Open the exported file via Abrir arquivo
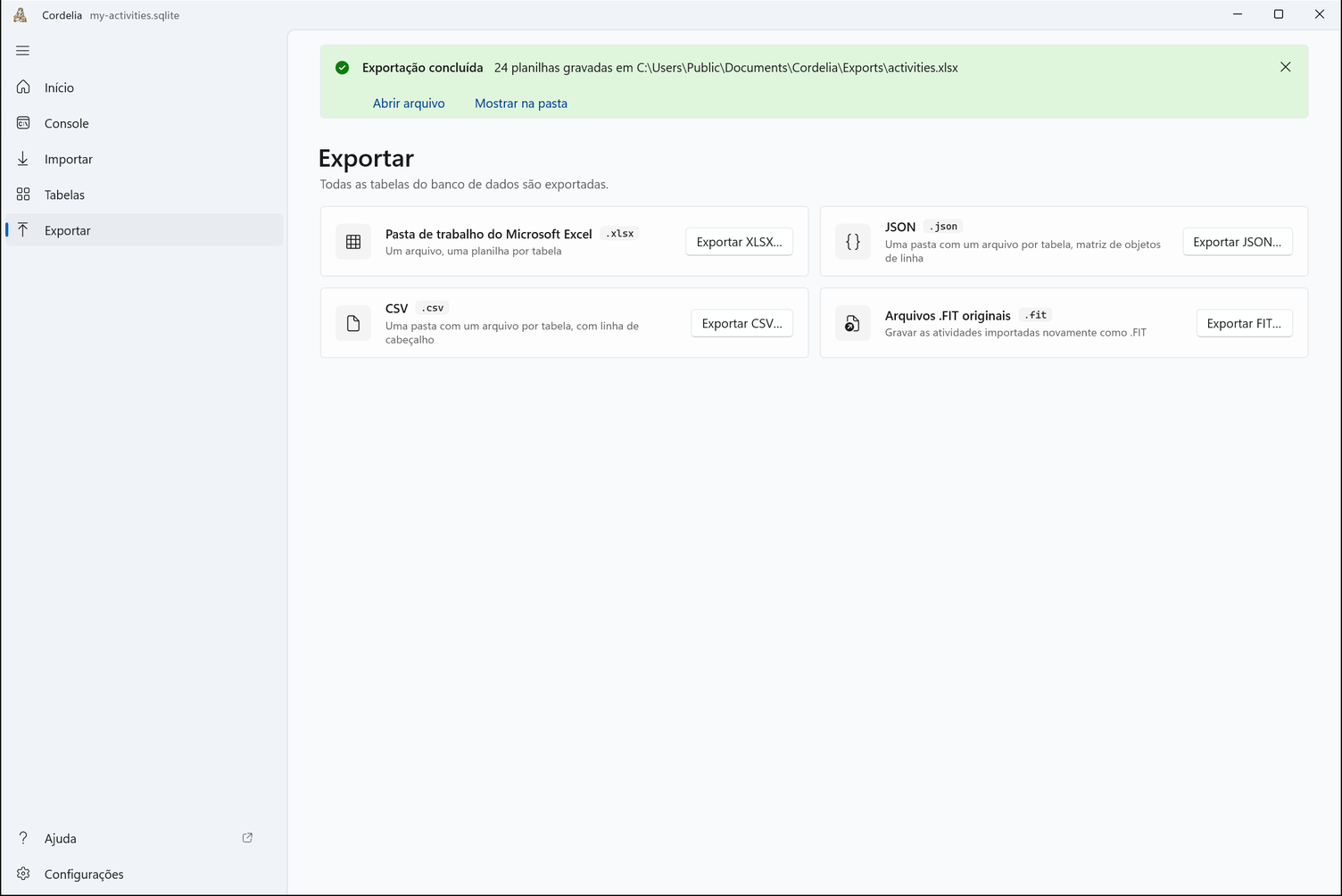1342x896 pixels. pyautogui.click(x=409, y=104)
